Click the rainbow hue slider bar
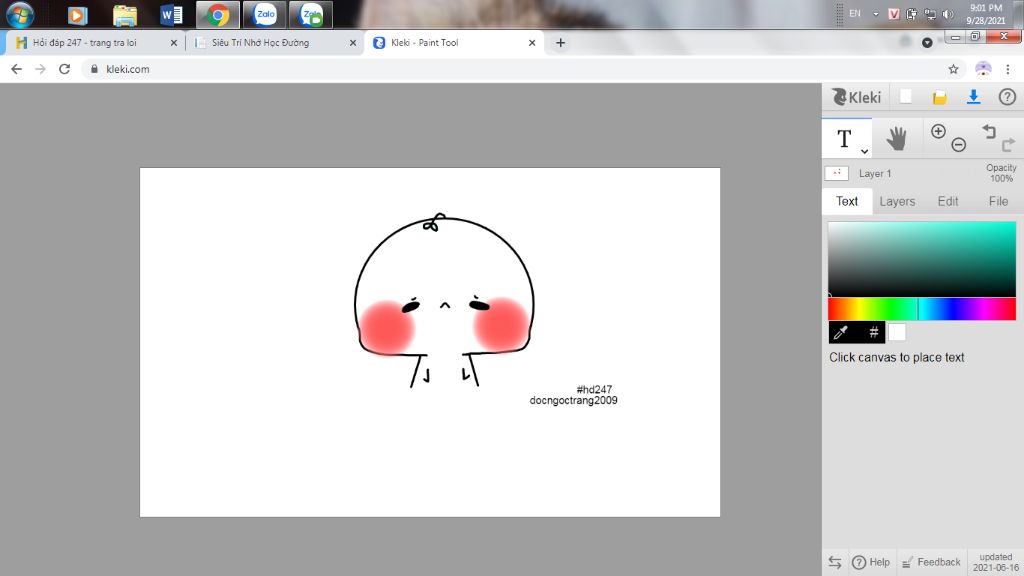This screenshot has height=576, width=1024. click(921, 309)
